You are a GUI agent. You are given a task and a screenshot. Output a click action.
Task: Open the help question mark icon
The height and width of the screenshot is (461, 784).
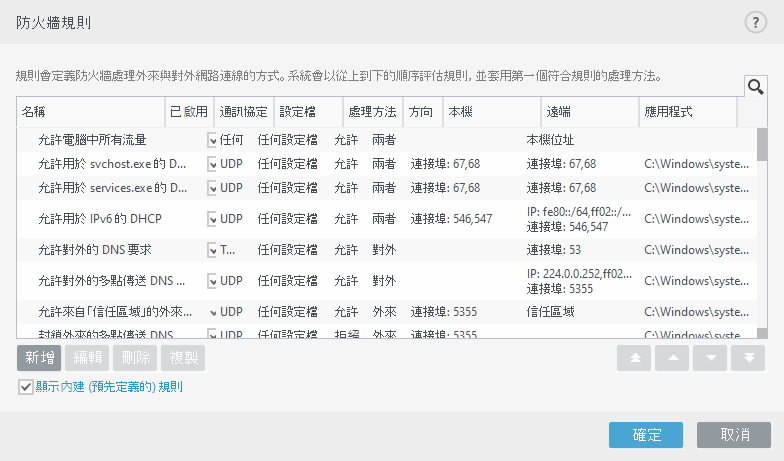click(x=756, y=23)
